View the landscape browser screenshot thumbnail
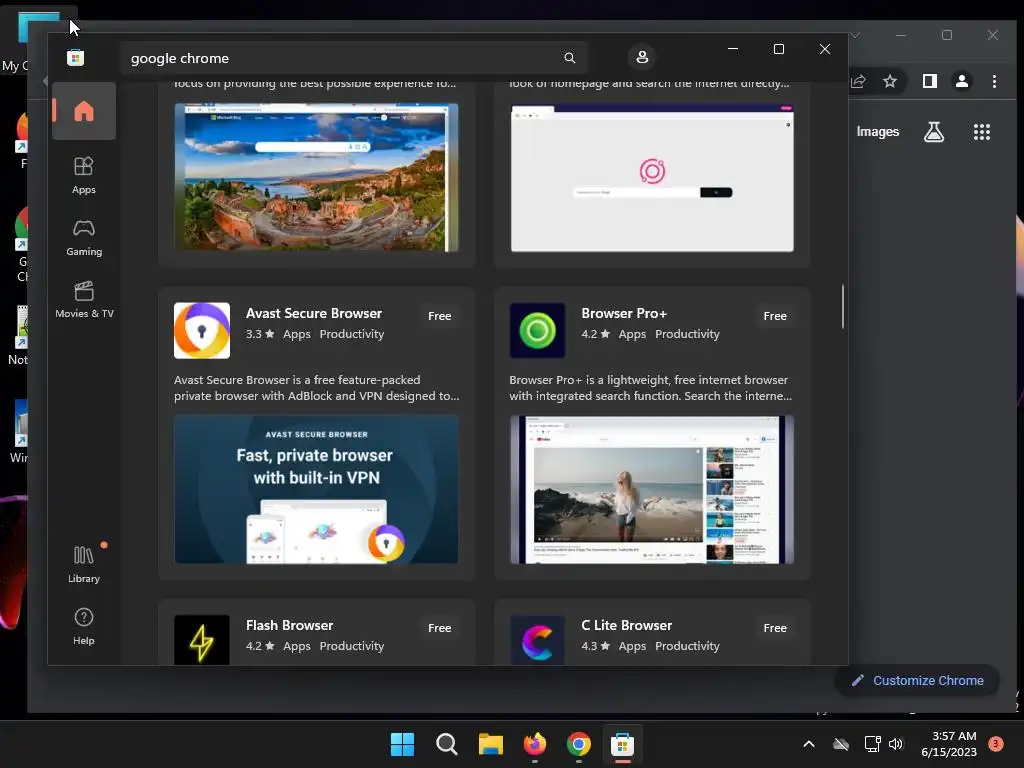The image size is (1024, 768). pos(317,177)
